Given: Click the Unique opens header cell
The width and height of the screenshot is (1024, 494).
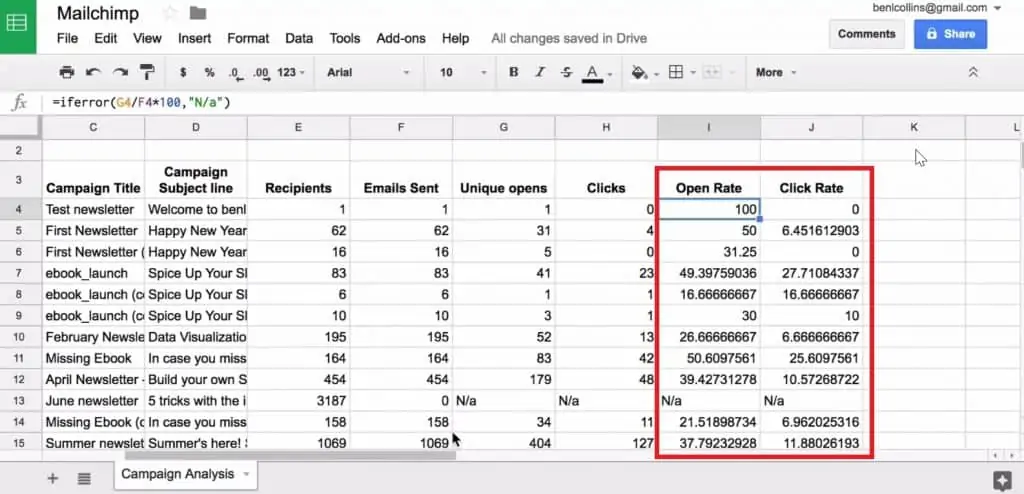Looking at the screenshot, I should 504,178.
